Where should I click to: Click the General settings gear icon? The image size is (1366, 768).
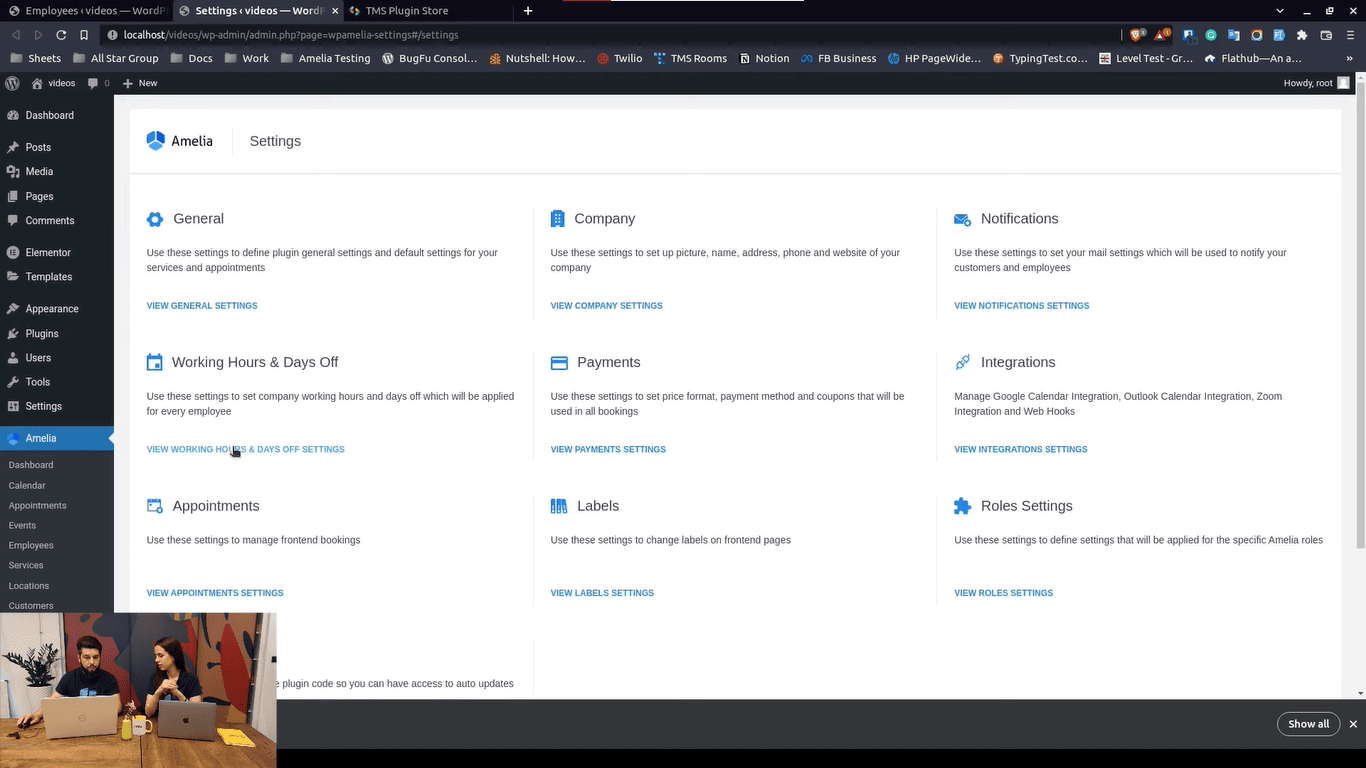155,219
